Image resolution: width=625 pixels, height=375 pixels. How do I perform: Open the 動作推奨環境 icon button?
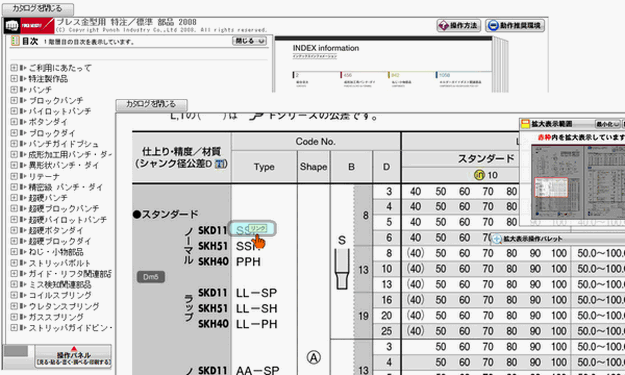coord(515,26)
